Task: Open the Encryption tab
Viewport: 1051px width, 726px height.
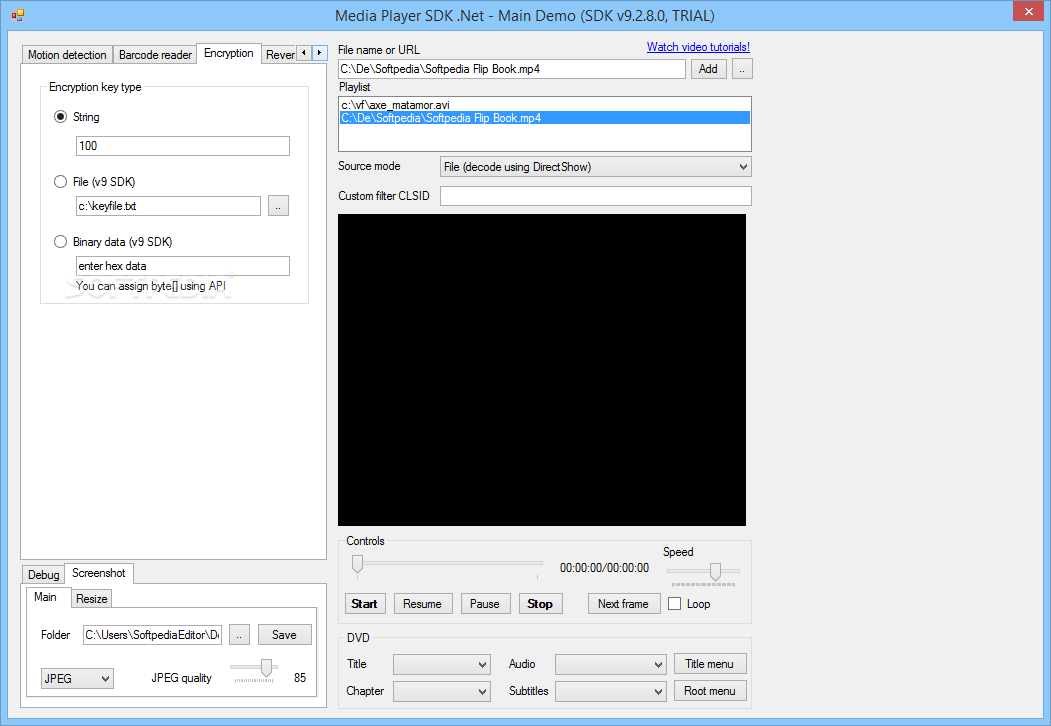Action: pyautogui.click(x=229, y=53)
